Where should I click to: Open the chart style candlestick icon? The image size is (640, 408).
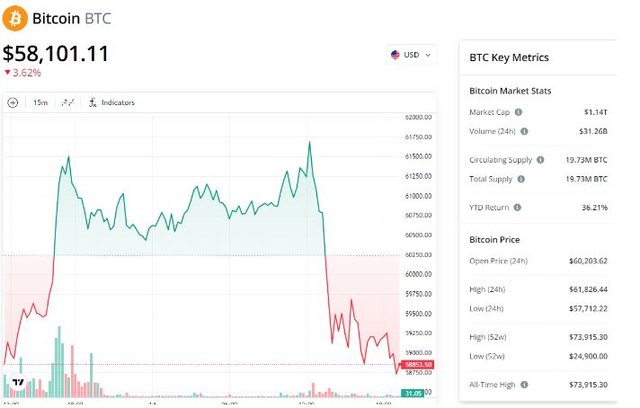click(x=68, y=102)
